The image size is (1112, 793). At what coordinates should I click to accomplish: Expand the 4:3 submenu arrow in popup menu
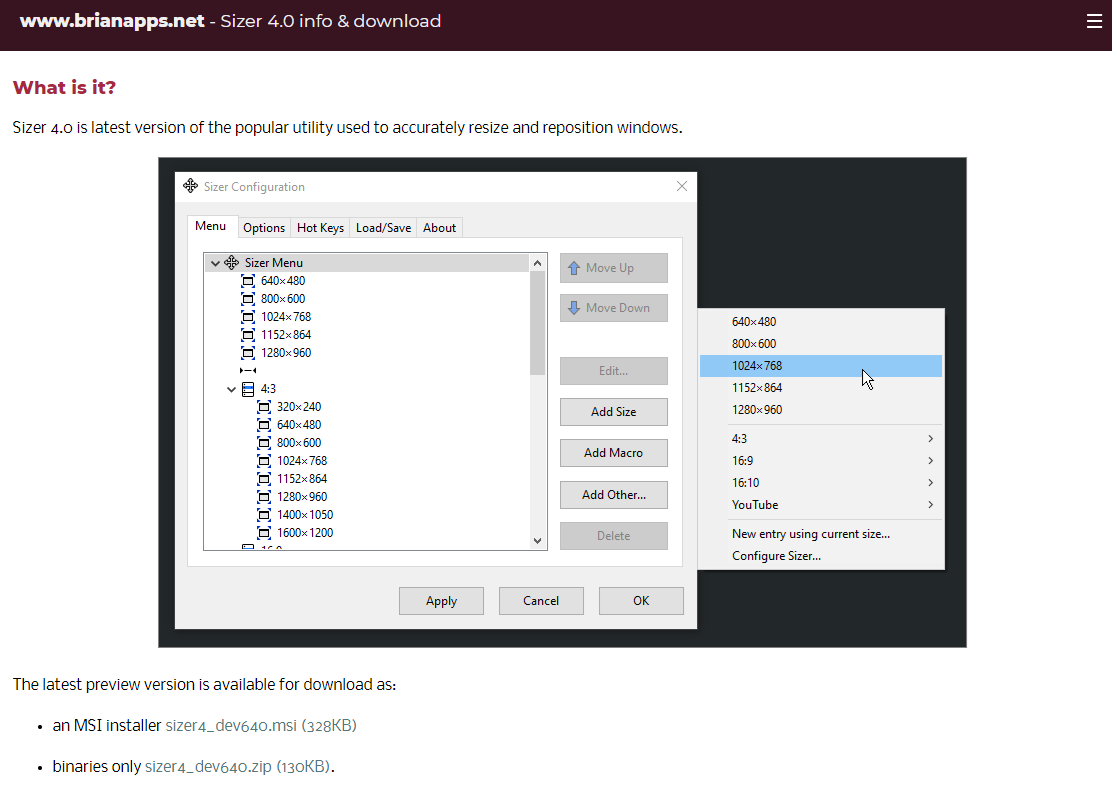tap(930, 438)
